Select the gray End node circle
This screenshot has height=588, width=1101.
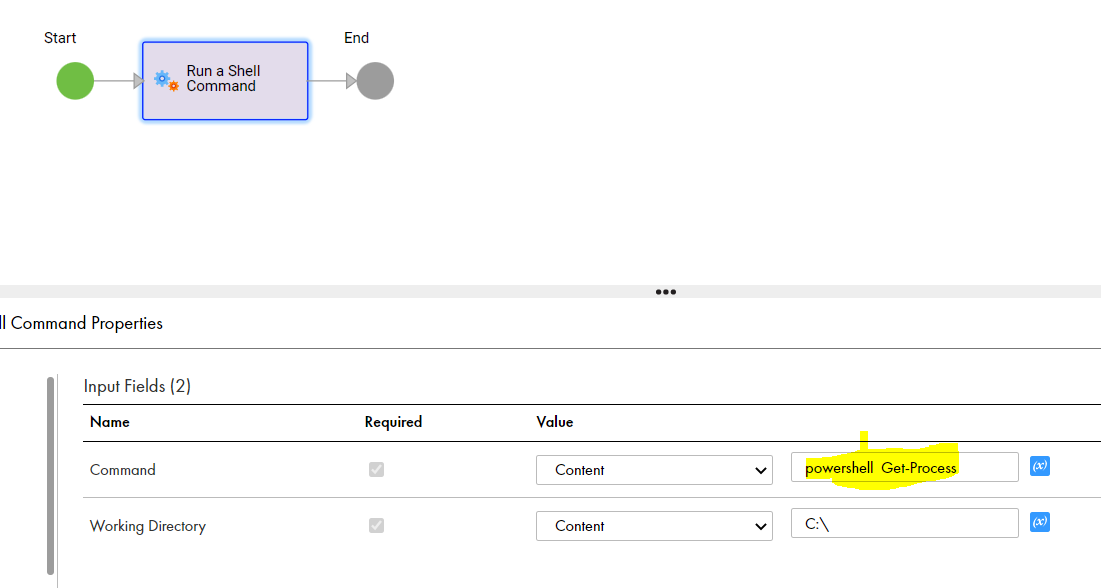(x=375, y=81)
